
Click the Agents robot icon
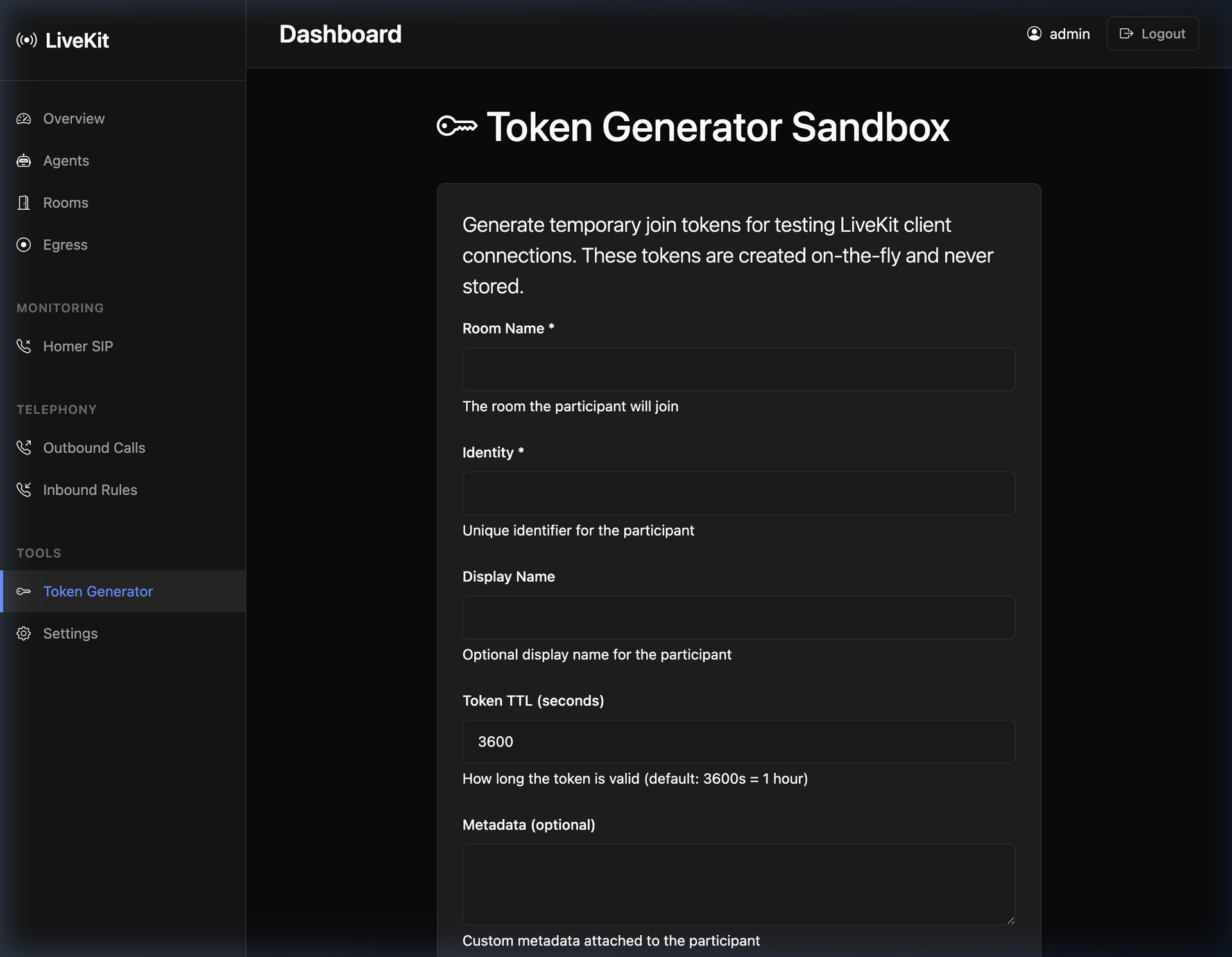[x=24, y=160]
